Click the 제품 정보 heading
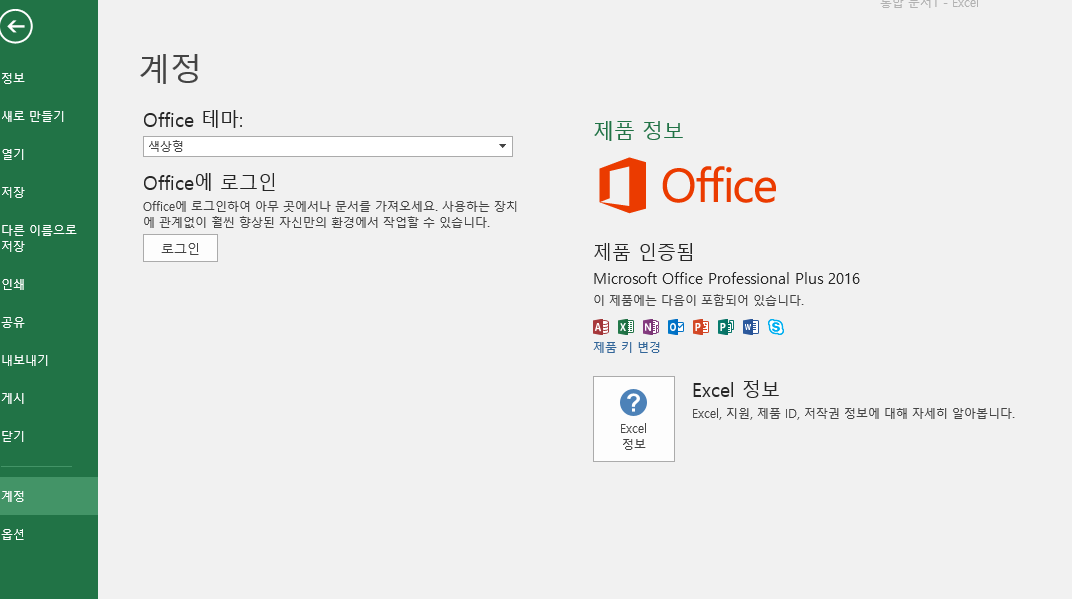Image resolution: width=1072 pixels, height=599 pixels. (x=639, y=130)
